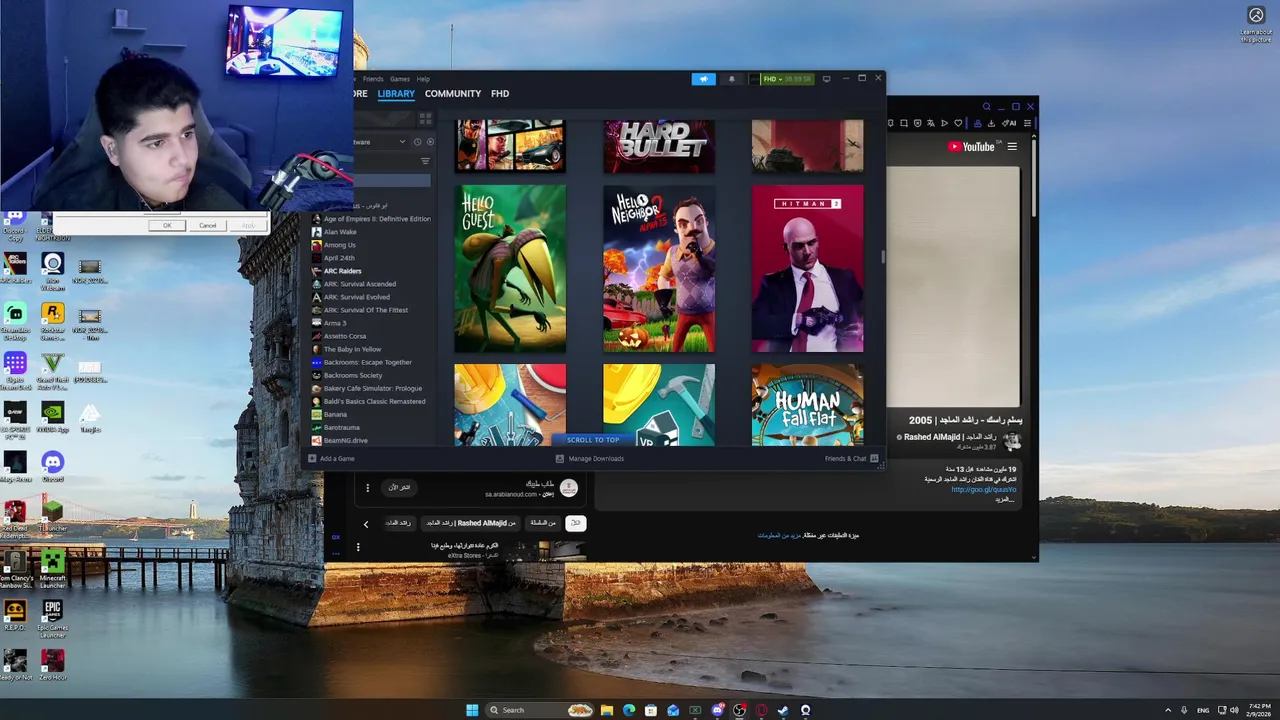Click Cancel in the small dialog

207,225
